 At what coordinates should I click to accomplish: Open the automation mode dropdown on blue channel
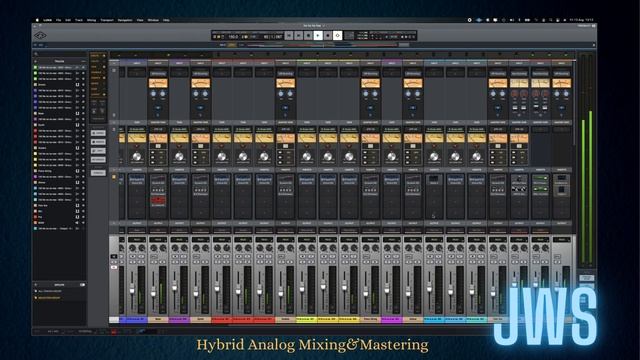(x=137, y=240)
